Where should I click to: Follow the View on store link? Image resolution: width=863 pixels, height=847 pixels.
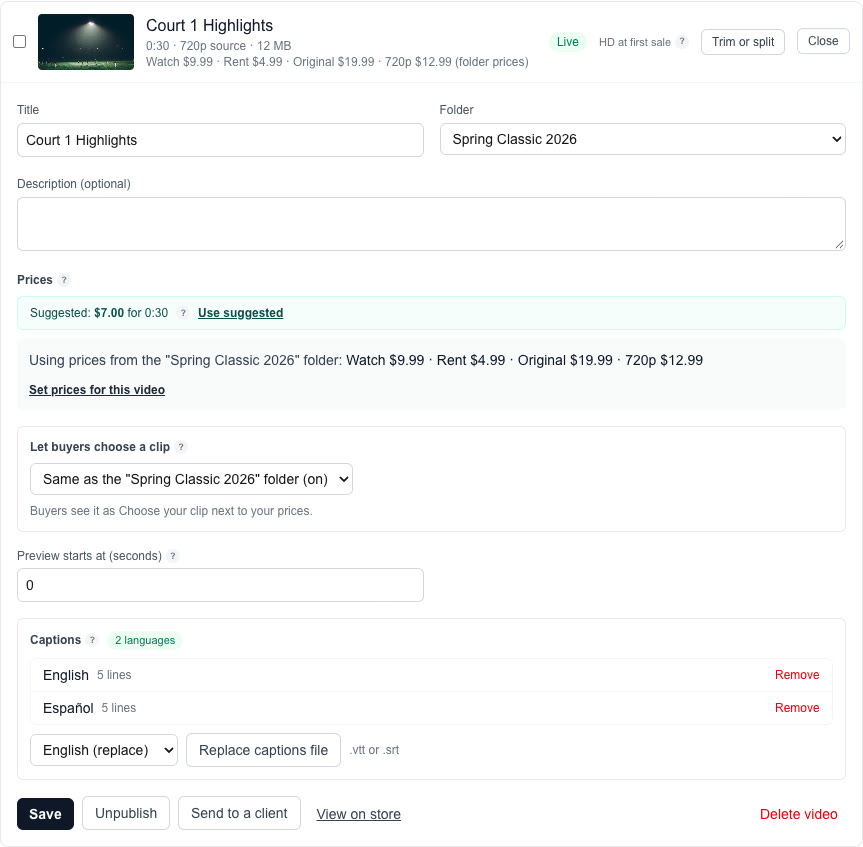(x=358, y=814)
